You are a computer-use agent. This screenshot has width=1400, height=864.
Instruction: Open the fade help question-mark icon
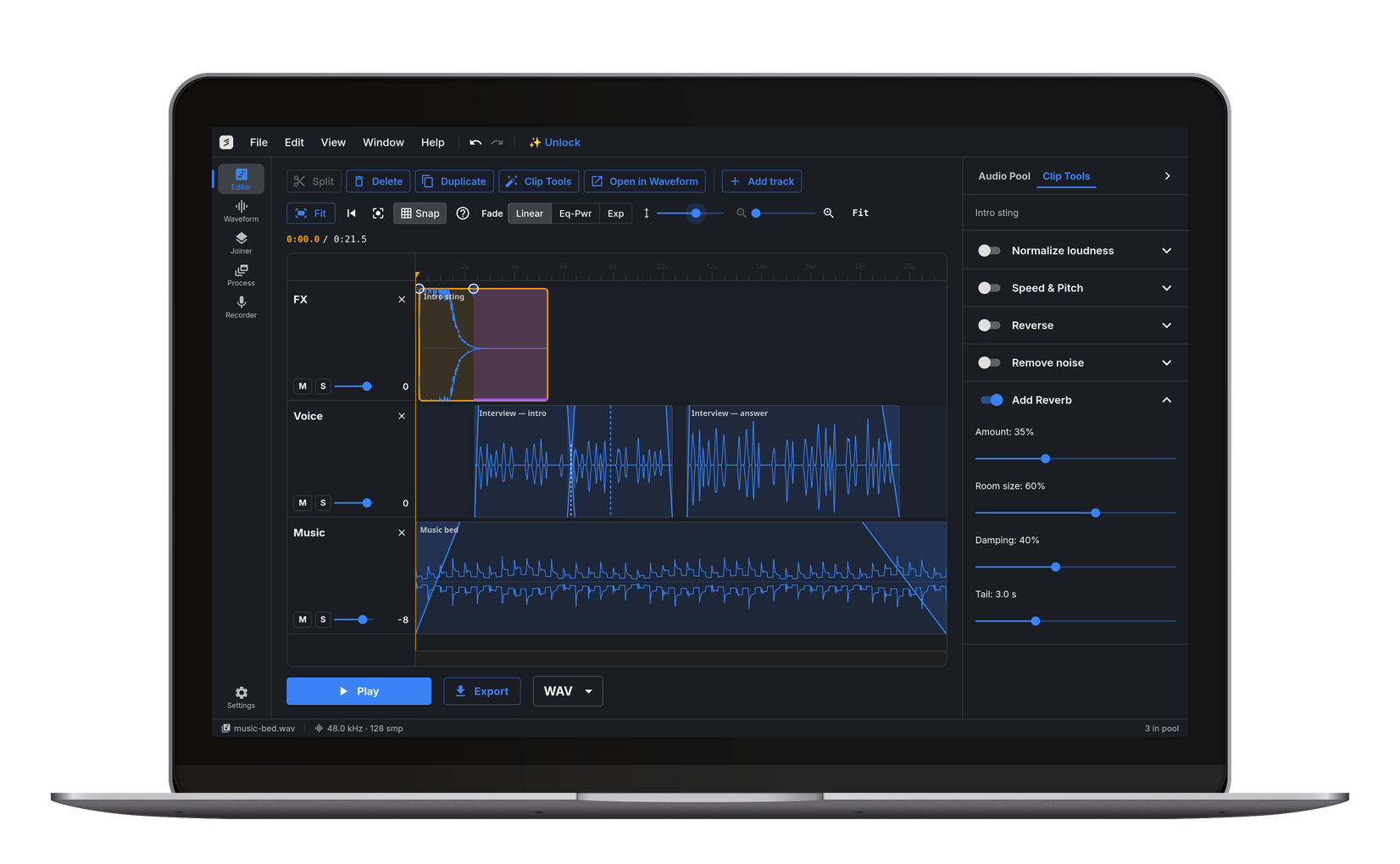[x=463, y=213]
